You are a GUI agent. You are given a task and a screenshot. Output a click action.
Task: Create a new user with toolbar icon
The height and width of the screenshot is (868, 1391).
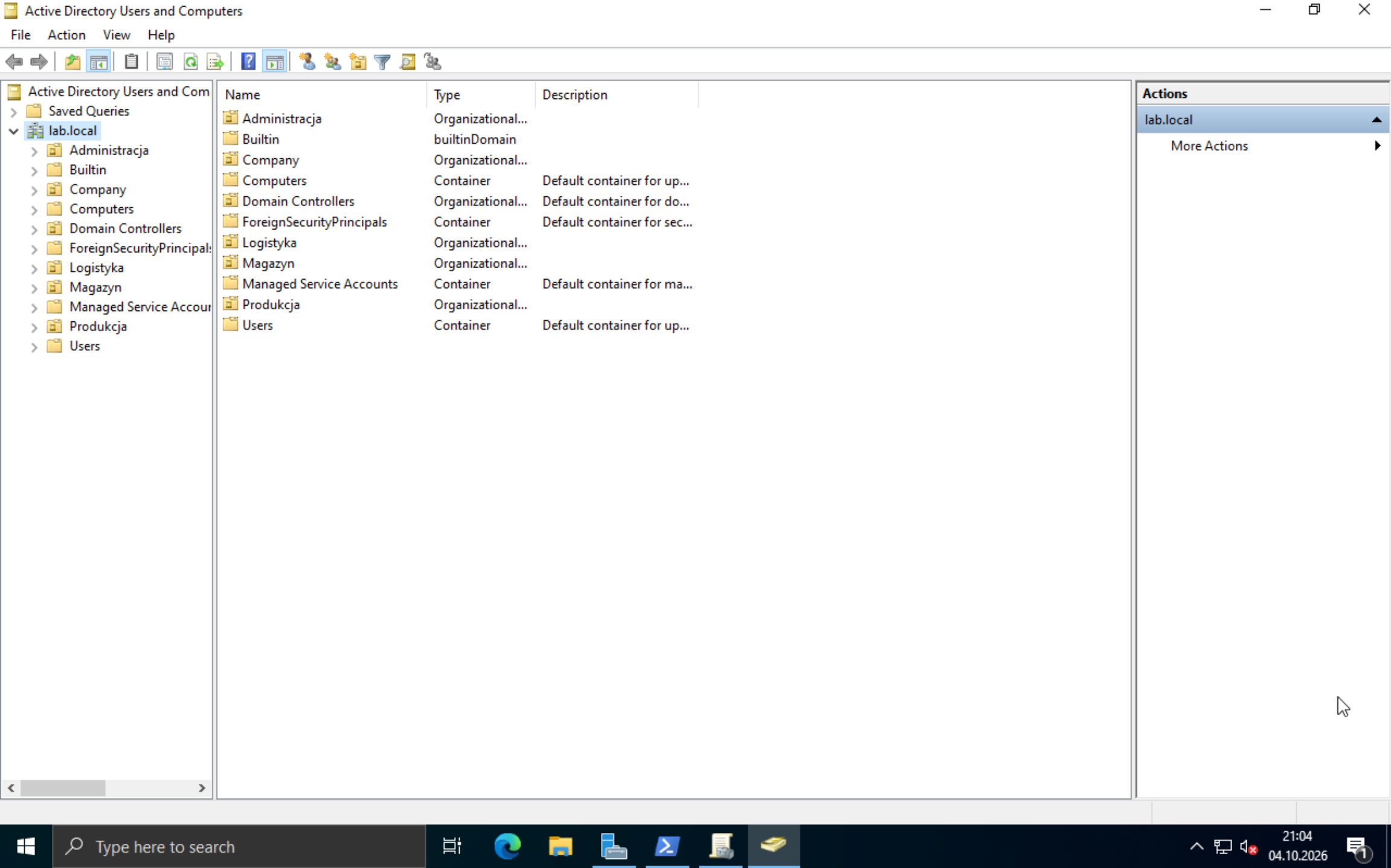(x=307, y=62)
